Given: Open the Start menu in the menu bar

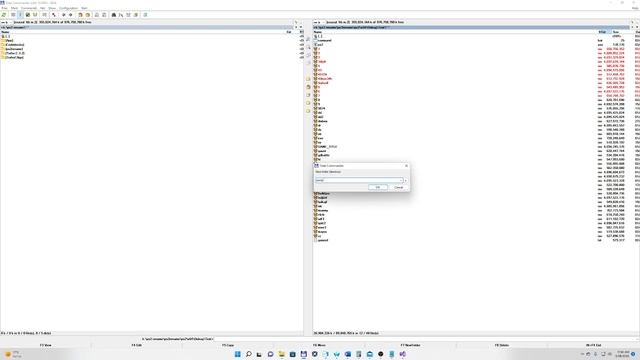Looking at the screenshot, I should coord(84,8).
